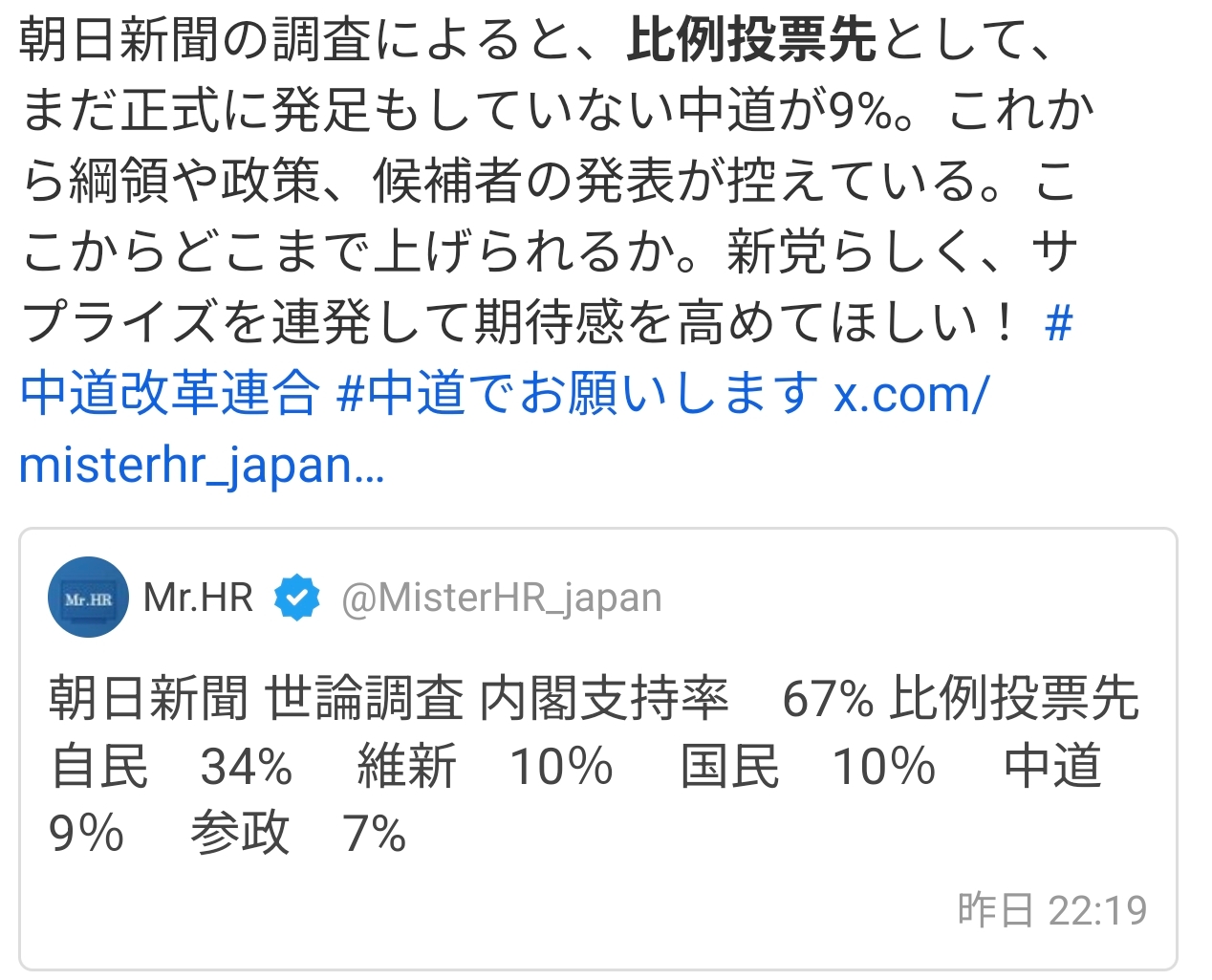Screen dimensions: 1212x980
Task: Open the Mr.HR display name
Action: click(x=198, y=598)
